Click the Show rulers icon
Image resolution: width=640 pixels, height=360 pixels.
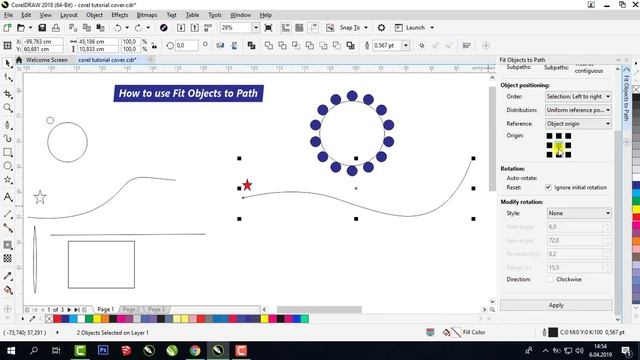[286, 28]
